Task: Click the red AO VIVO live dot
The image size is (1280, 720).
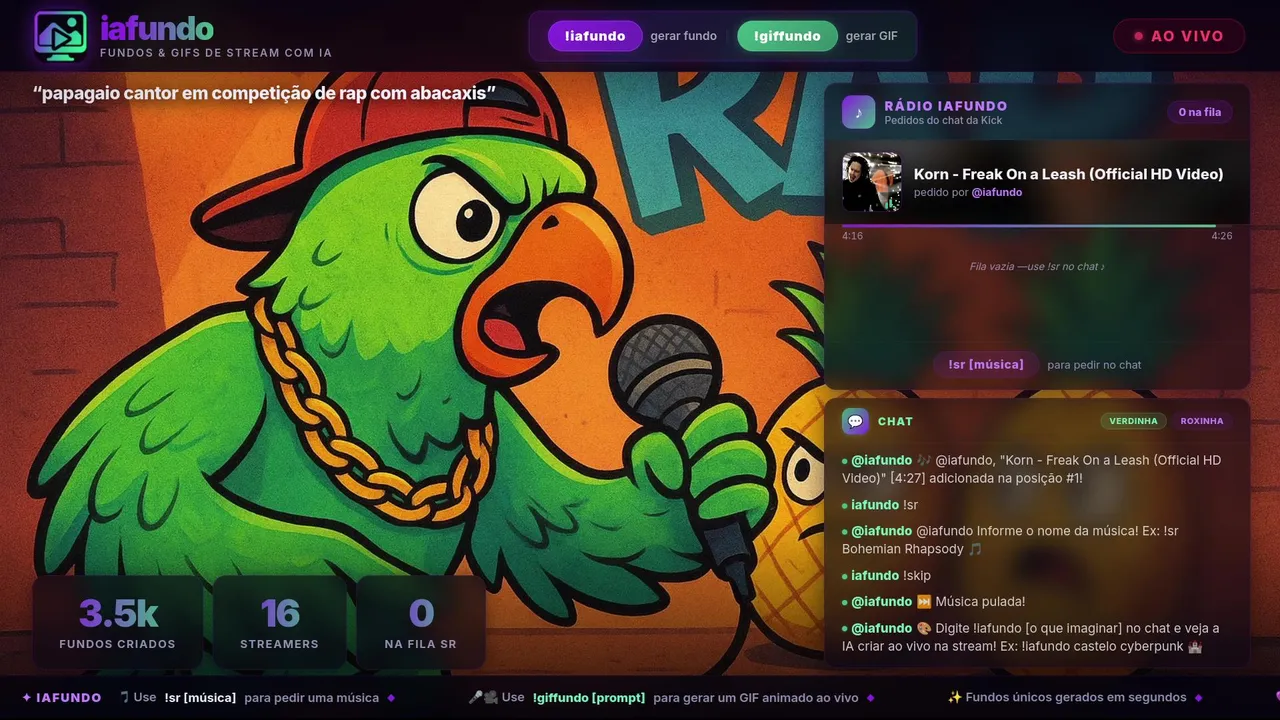Action: (x=1138, y=36)
